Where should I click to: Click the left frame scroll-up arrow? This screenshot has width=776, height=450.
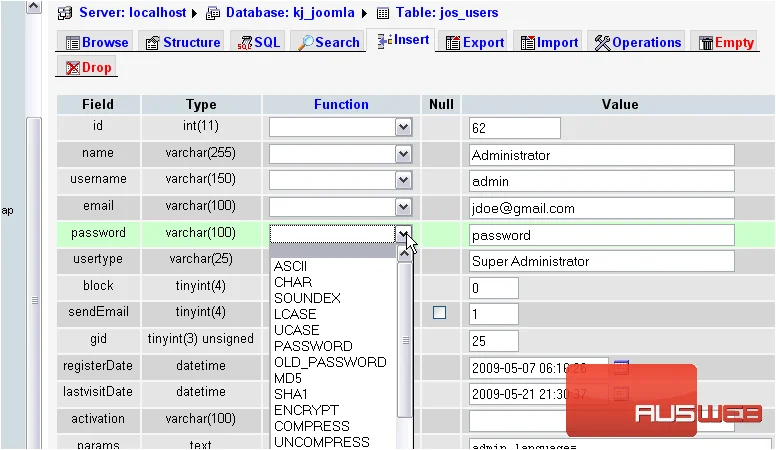[x=34, y=6]
